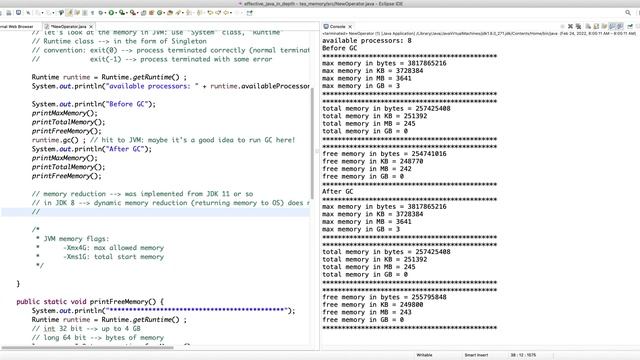
Task: Click 'Before GC' println code line
Action: tap(94, 104)
